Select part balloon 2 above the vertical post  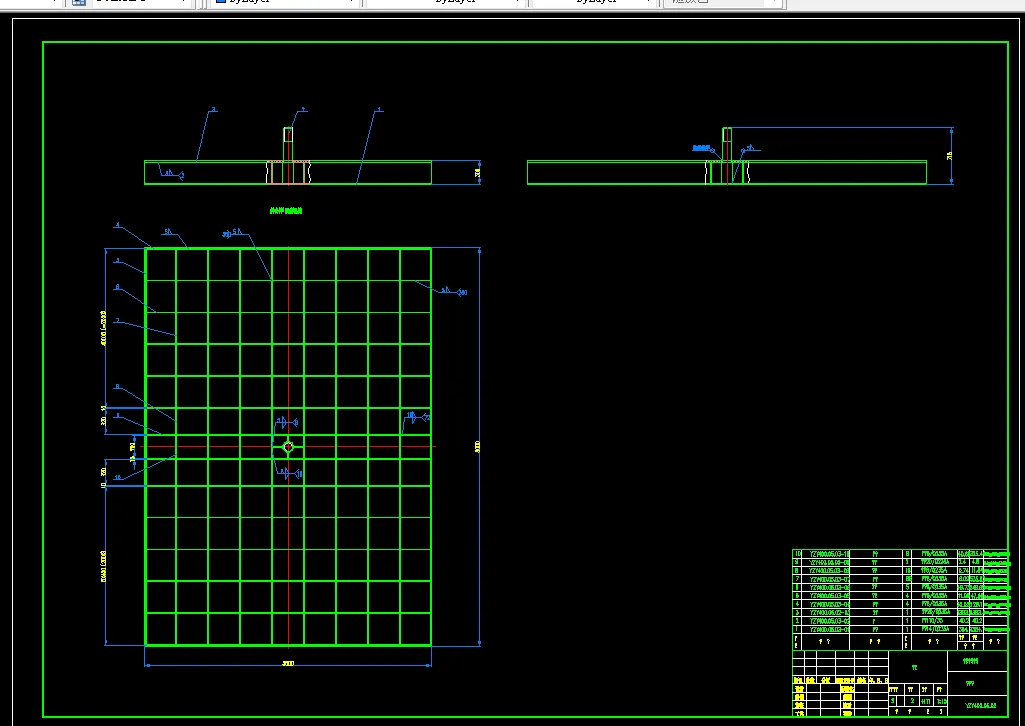coord(303,110)
